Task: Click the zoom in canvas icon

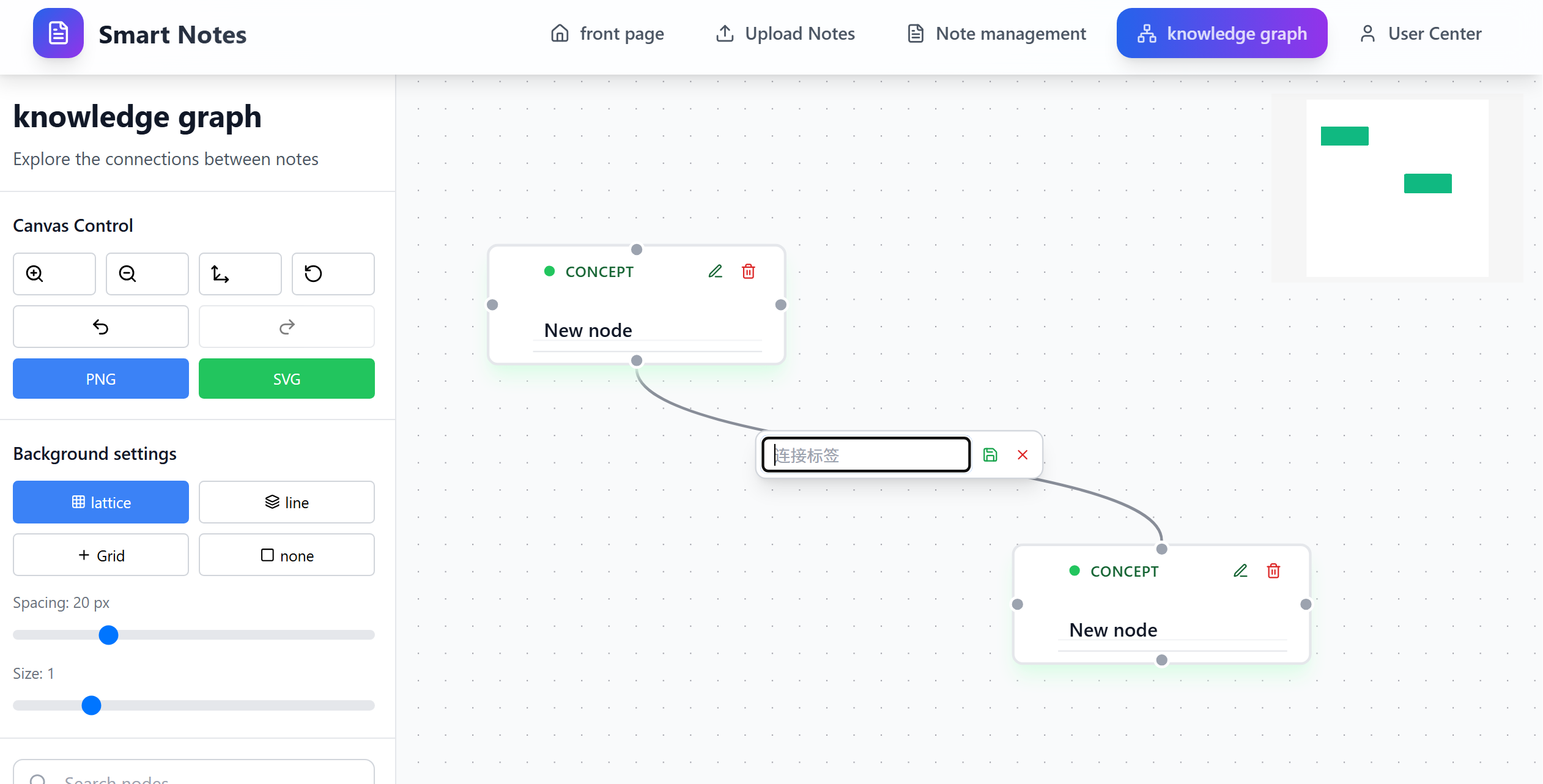Action: pyautogui.click(x=54, y=273)
